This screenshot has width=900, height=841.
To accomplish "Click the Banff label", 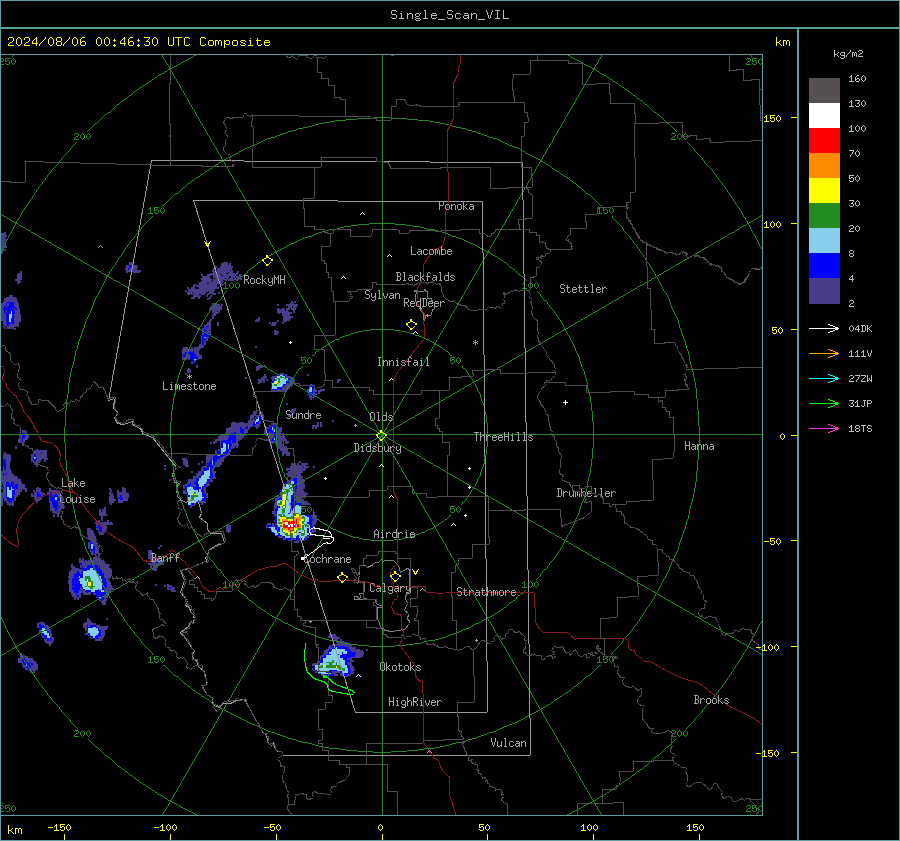I will (x=165, y=557).
